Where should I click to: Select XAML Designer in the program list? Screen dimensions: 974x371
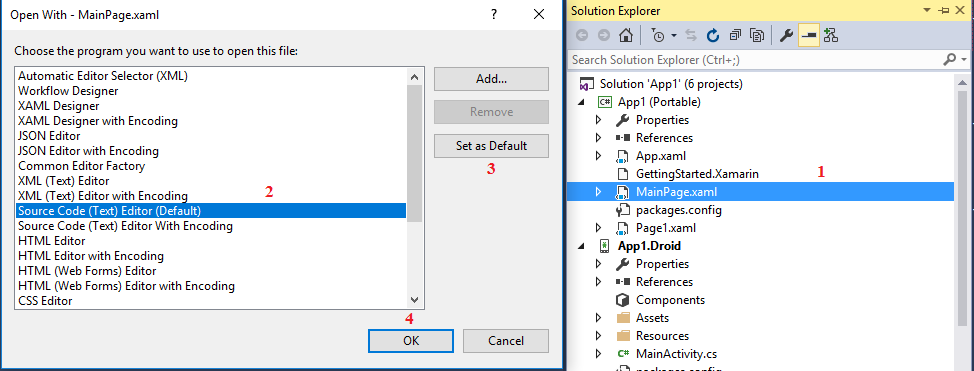pos(58,106)
